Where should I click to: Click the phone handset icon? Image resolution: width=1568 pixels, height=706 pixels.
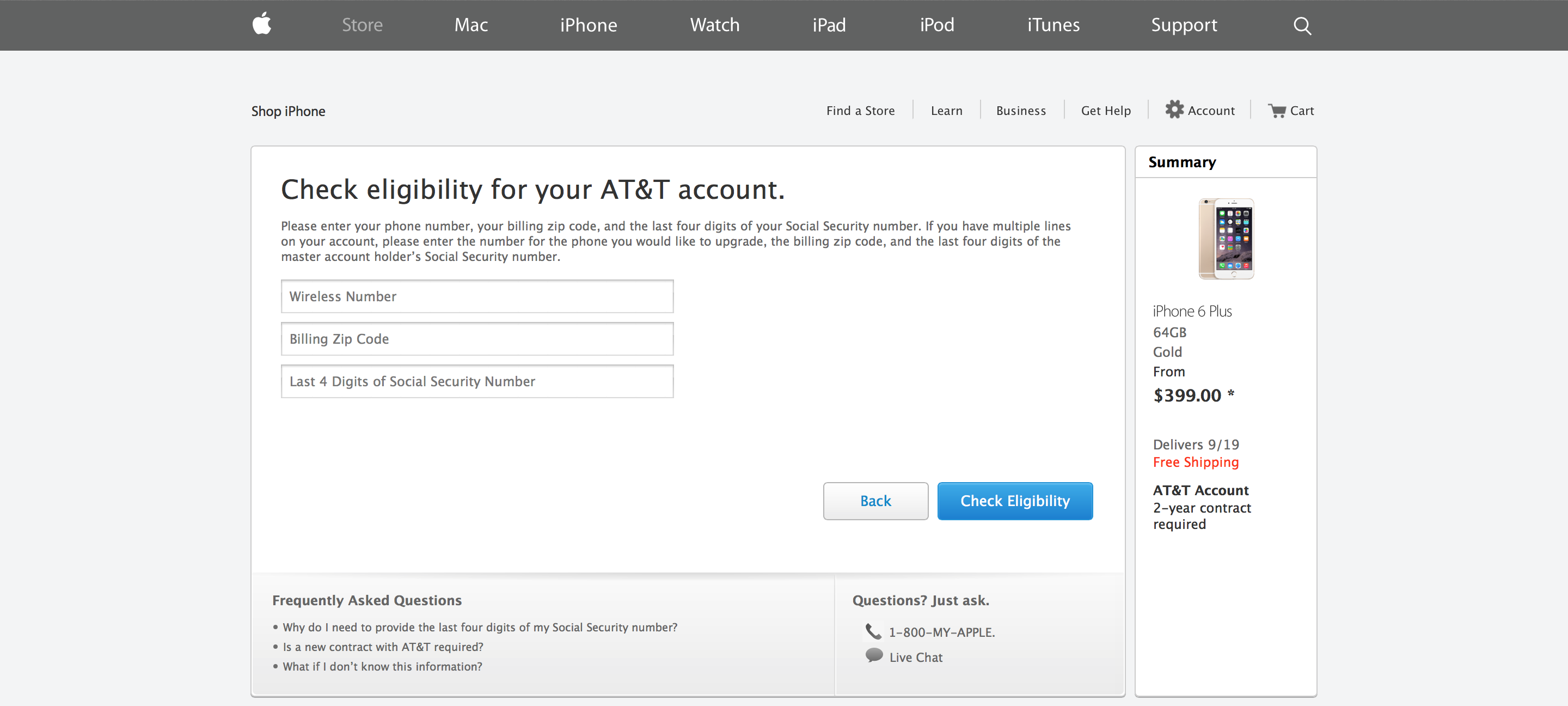click(873, 632)
